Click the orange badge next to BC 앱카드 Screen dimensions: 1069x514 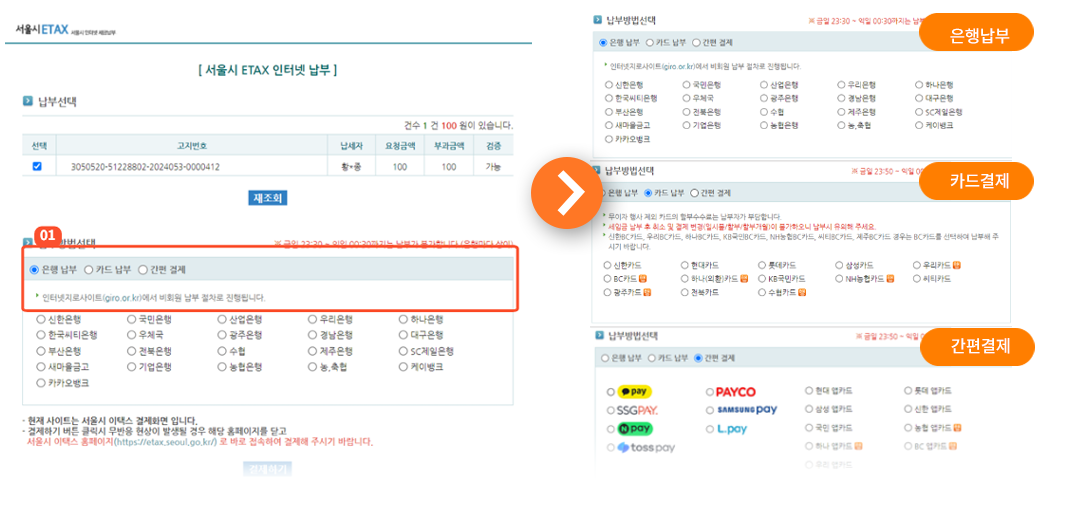[x=952, y=447]
